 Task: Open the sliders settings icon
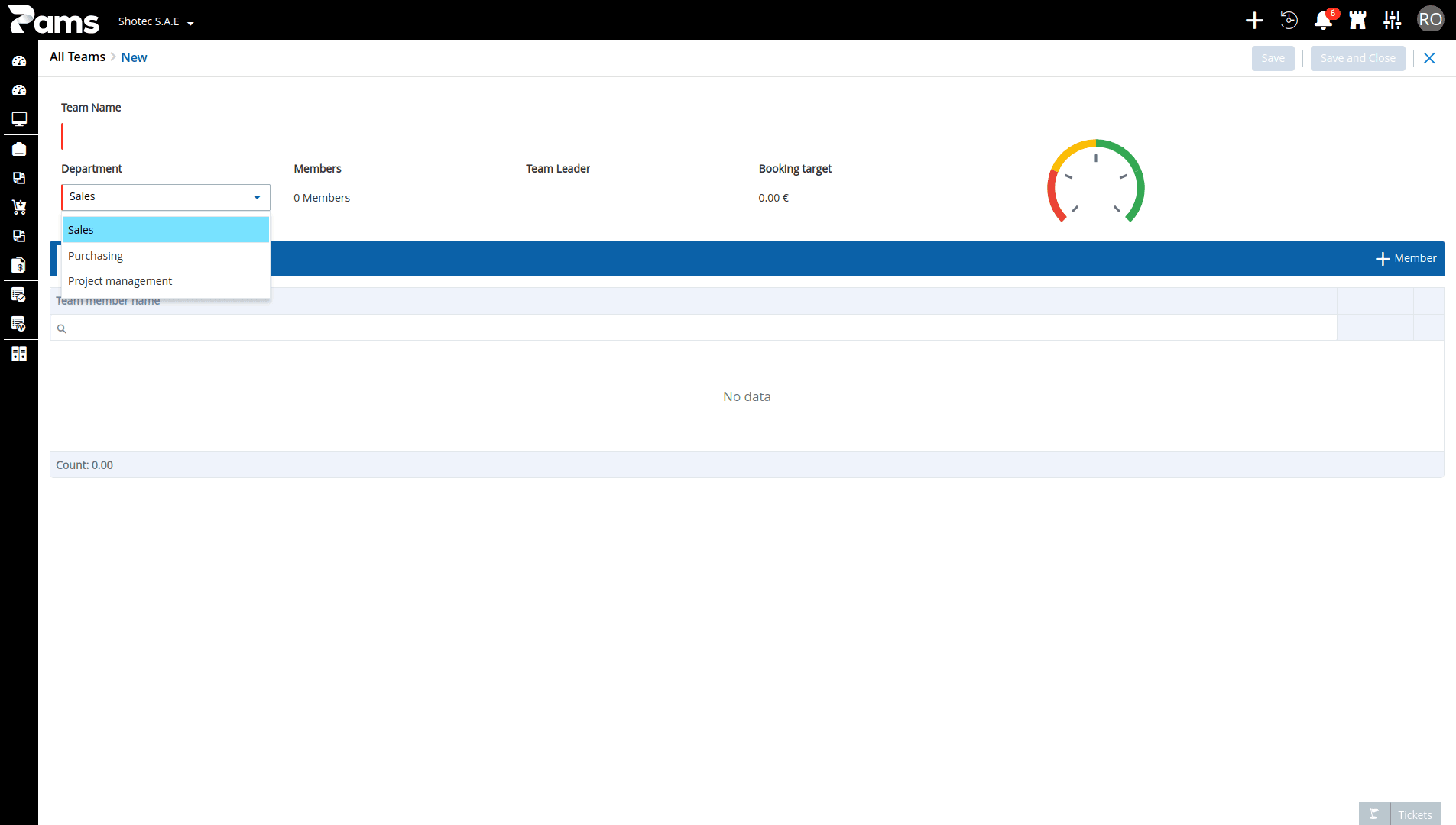[1393, 21]
